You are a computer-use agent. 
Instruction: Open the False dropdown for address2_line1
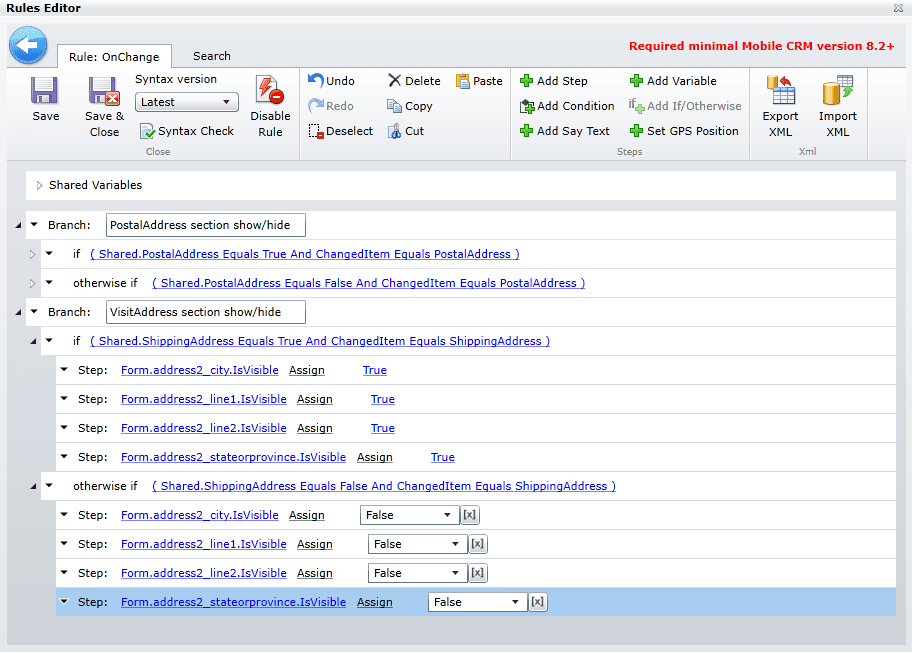click(418, 544)
